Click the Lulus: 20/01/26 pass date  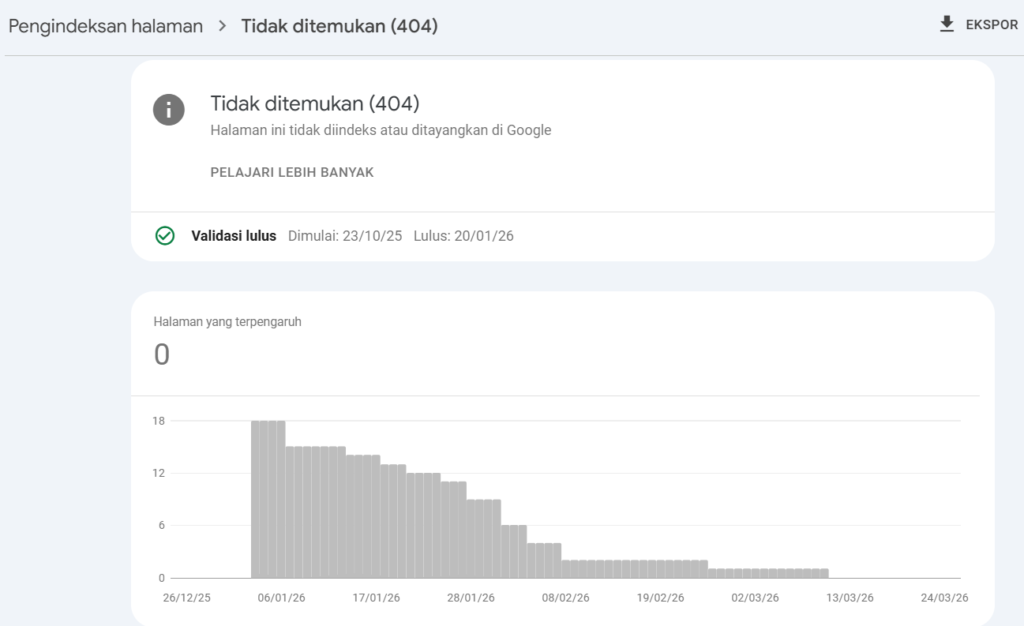point(464,236)
